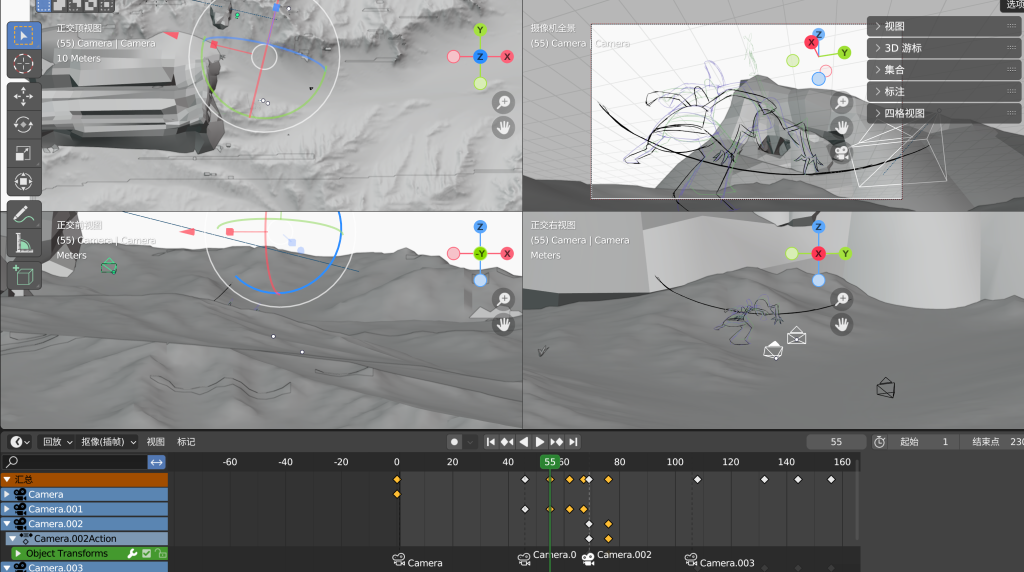Pick the Scale tool
This screenshot has height=572, width=1024.
(23, 154)
